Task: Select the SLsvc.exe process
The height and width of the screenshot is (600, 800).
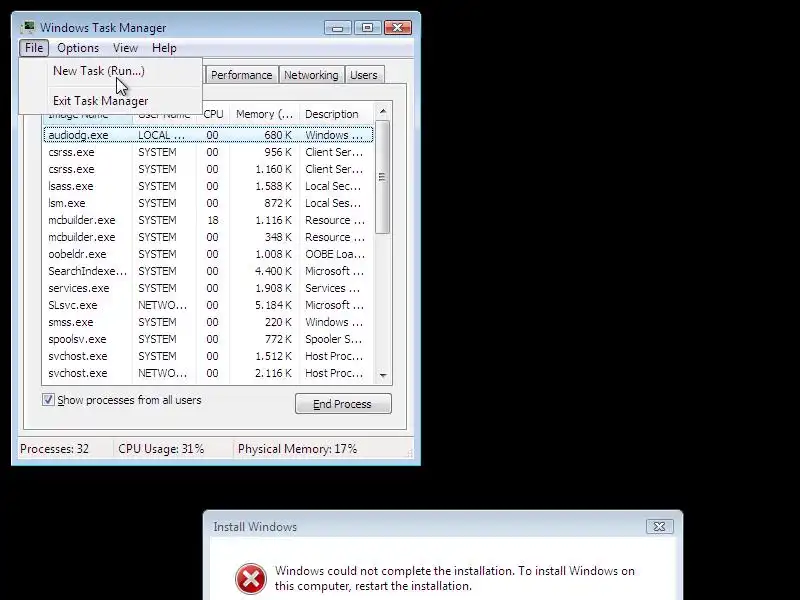Action: click(208, 305)
